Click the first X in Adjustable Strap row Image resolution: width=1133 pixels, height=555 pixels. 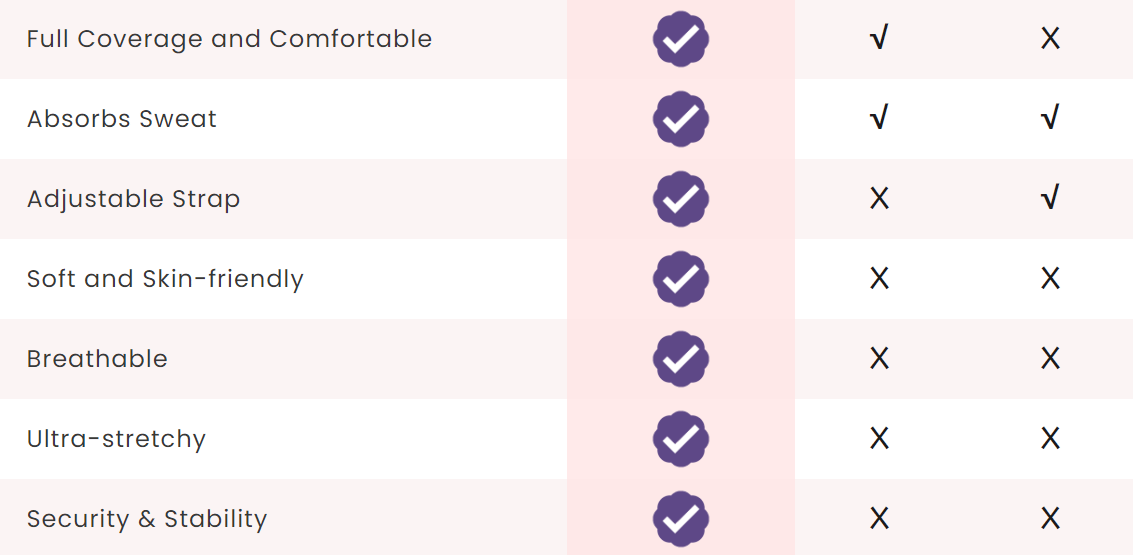pos(879,199)
